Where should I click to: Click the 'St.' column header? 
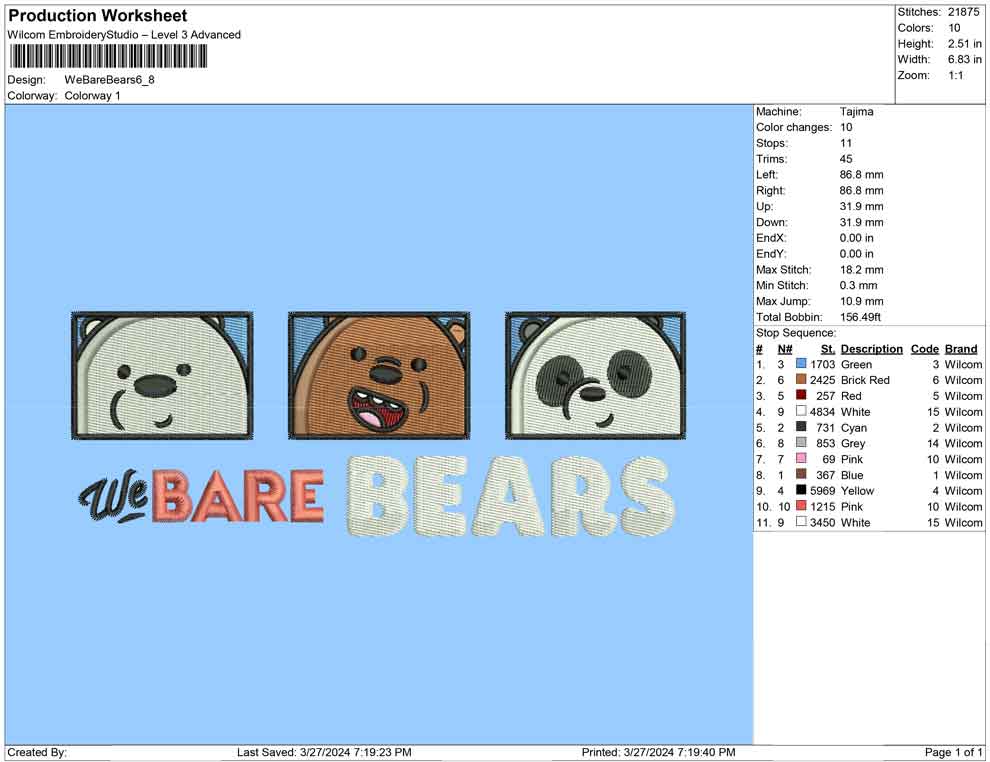tap(828, 348)
